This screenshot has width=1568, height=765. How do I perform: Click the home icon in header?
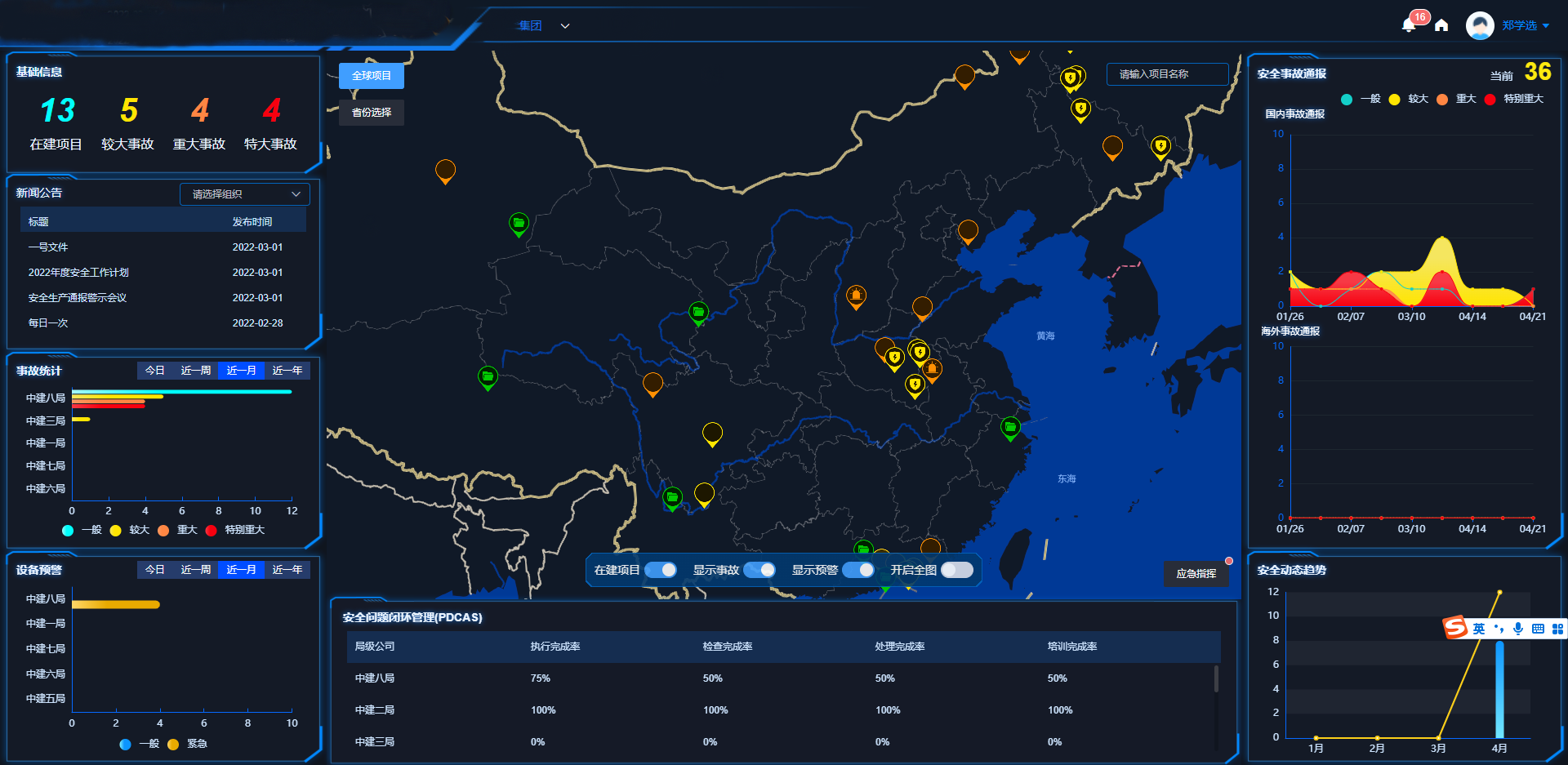coord(1441,25)
